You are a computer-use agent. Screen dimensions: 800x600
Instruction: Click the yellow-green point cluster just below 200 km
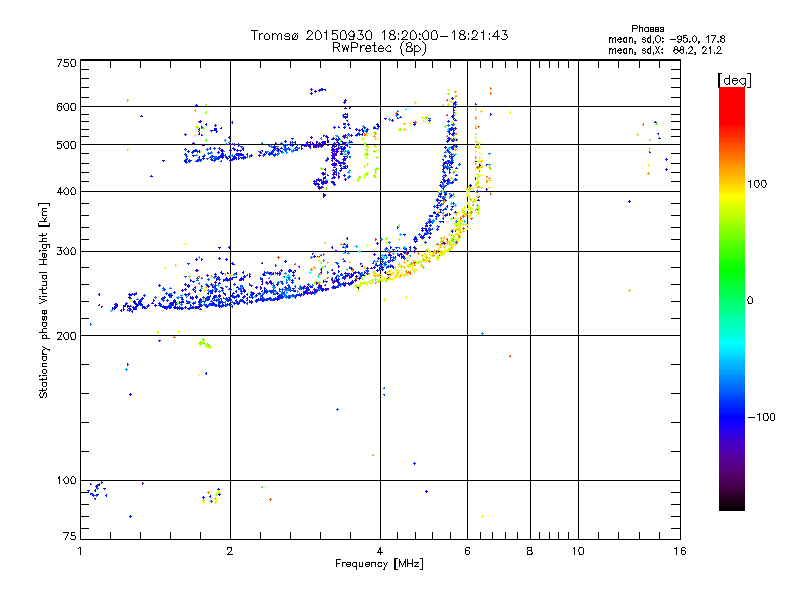click(x=204, y=343)
